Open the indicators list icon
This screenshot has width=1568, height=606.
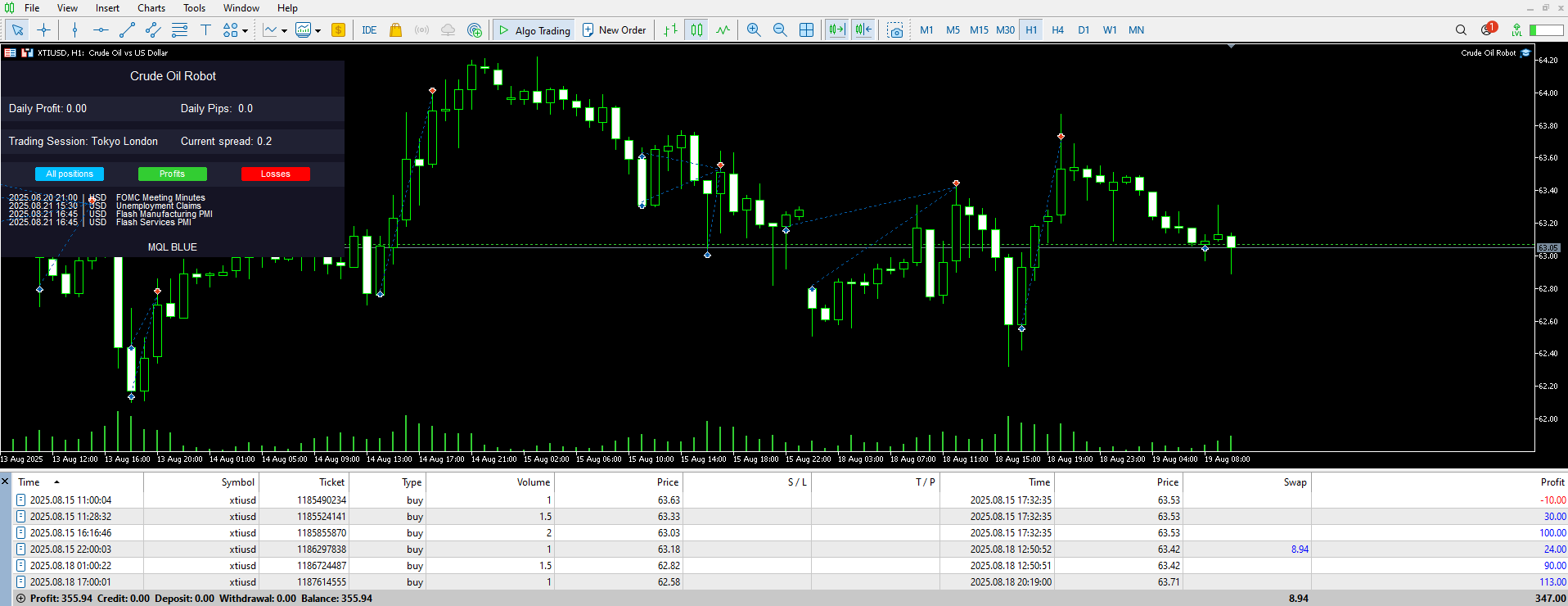pos(270,30)
